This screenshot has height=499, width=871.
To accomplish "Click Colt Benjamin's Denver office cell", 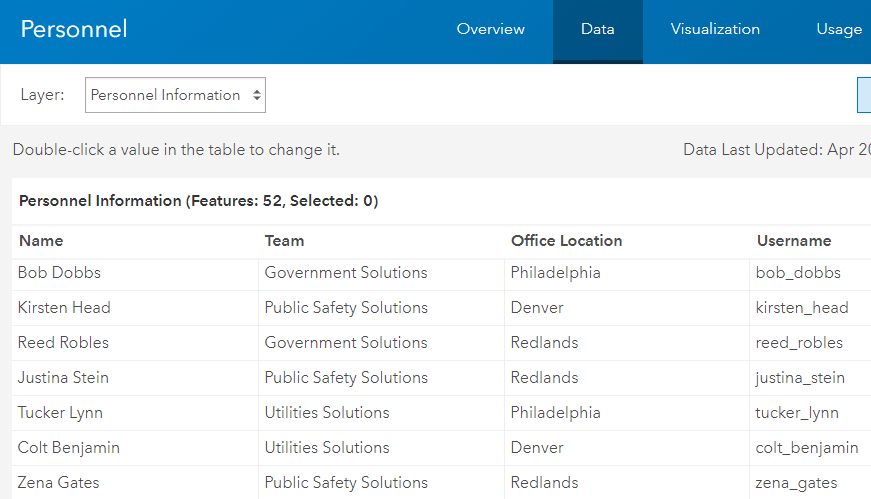I will point(537,448).
